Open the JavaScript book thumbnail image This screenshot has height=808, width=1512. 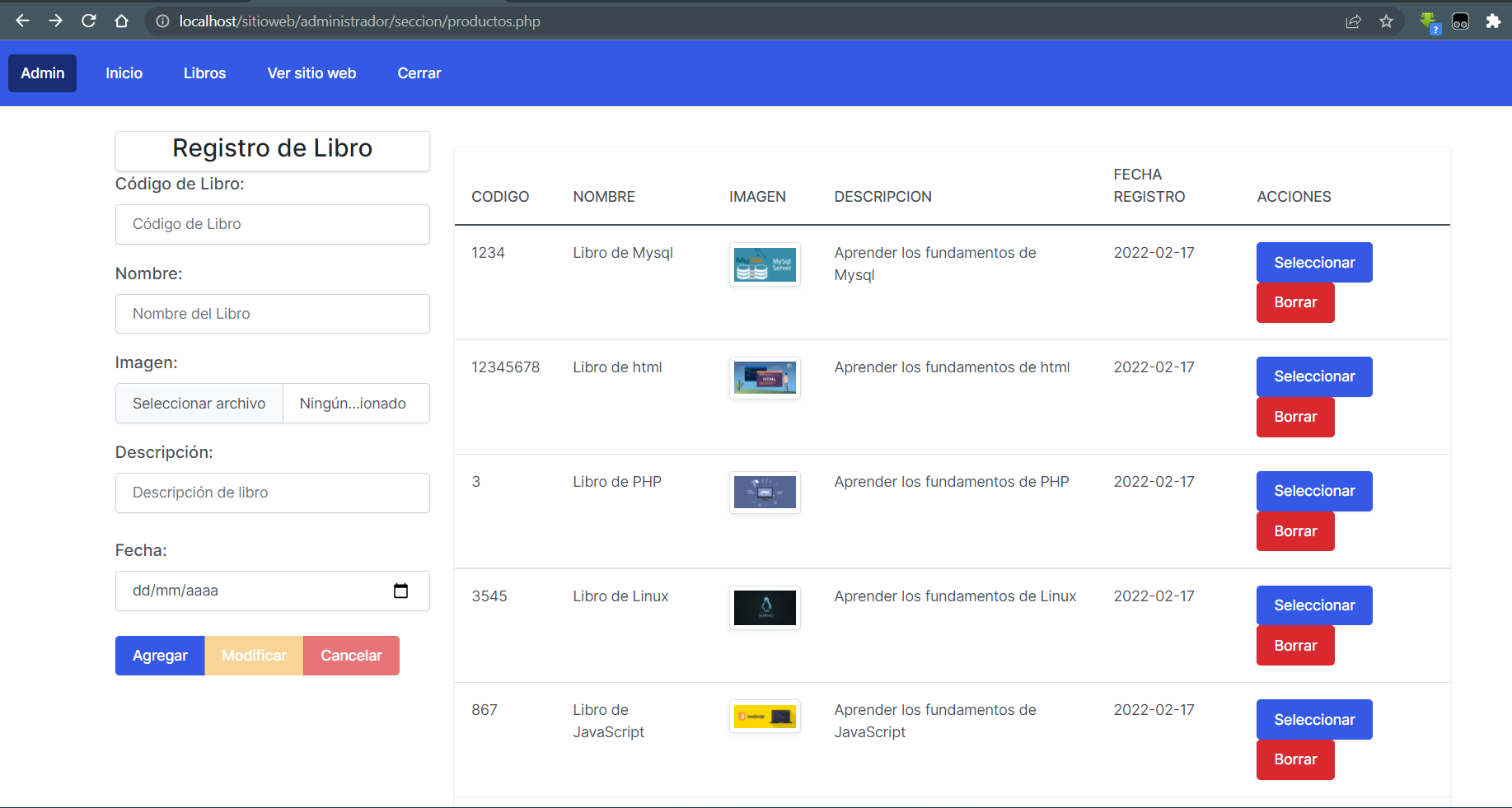[x=765, y=717]
